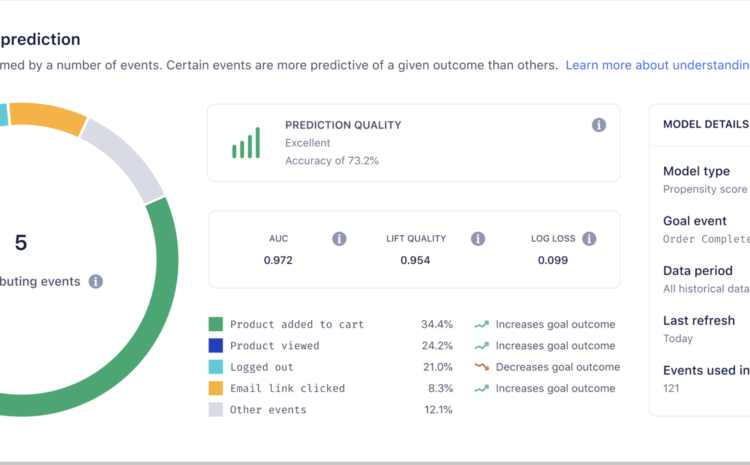Click the 'Propensity score' model type value
Image resolution: width=750 pixels, height=465 pixels.
705,189
